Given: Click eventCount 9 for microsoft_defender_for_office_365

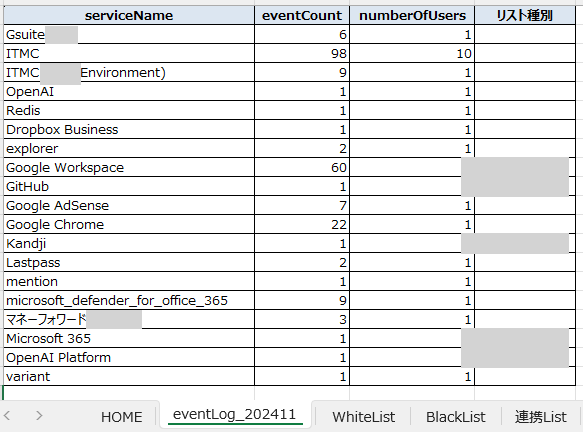Looking at the screenshot, I should point(302,300).
